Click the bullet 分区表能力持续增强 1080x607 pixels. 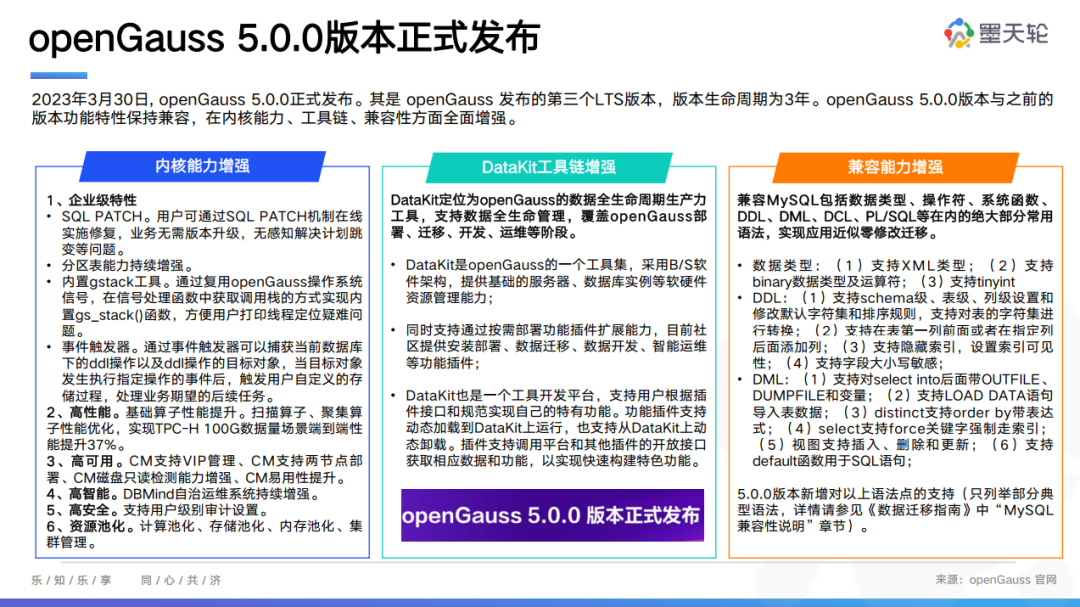pos(127,265)
